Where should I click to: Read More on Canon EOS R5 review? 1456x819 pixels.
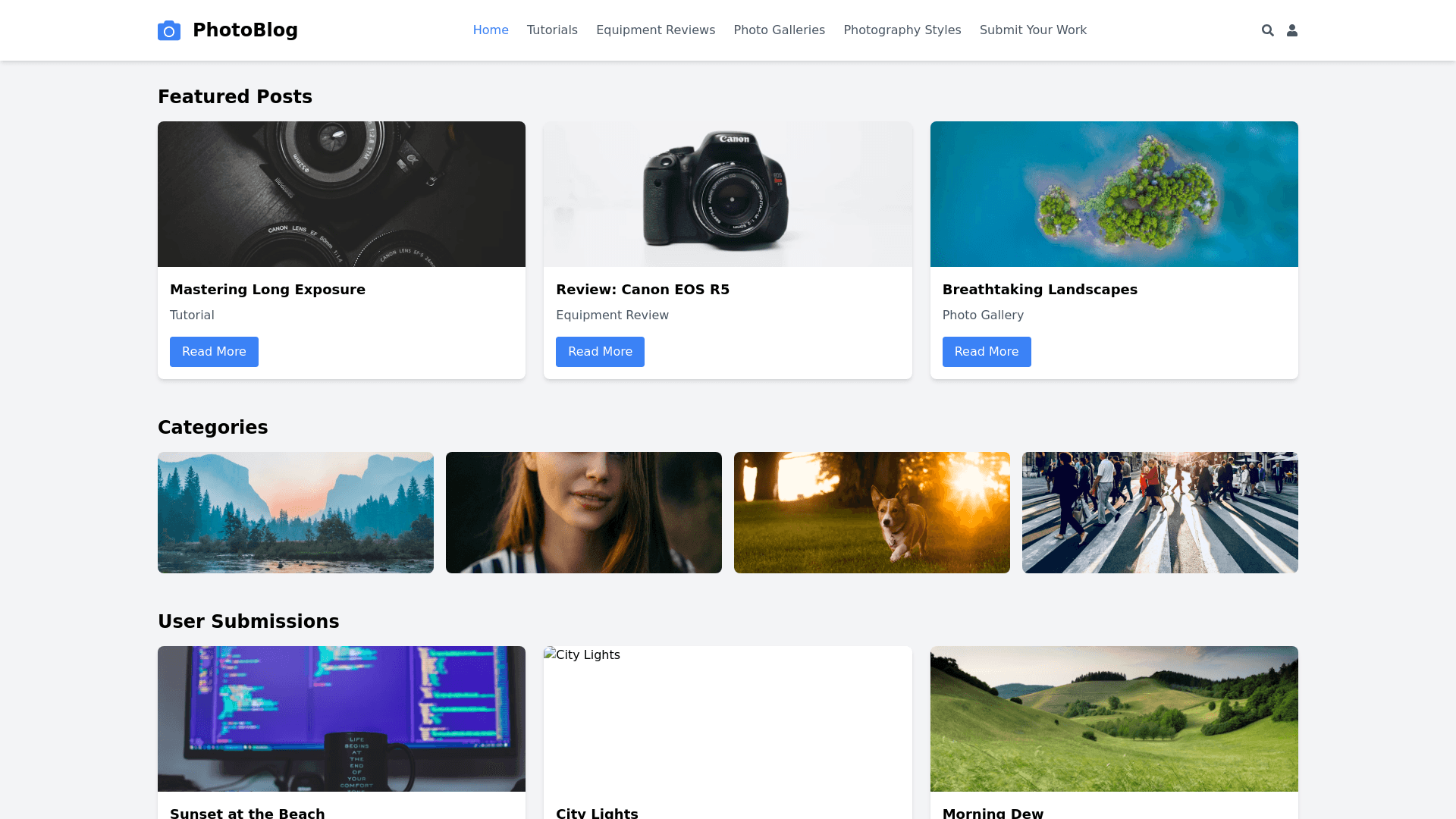point(600,352)
